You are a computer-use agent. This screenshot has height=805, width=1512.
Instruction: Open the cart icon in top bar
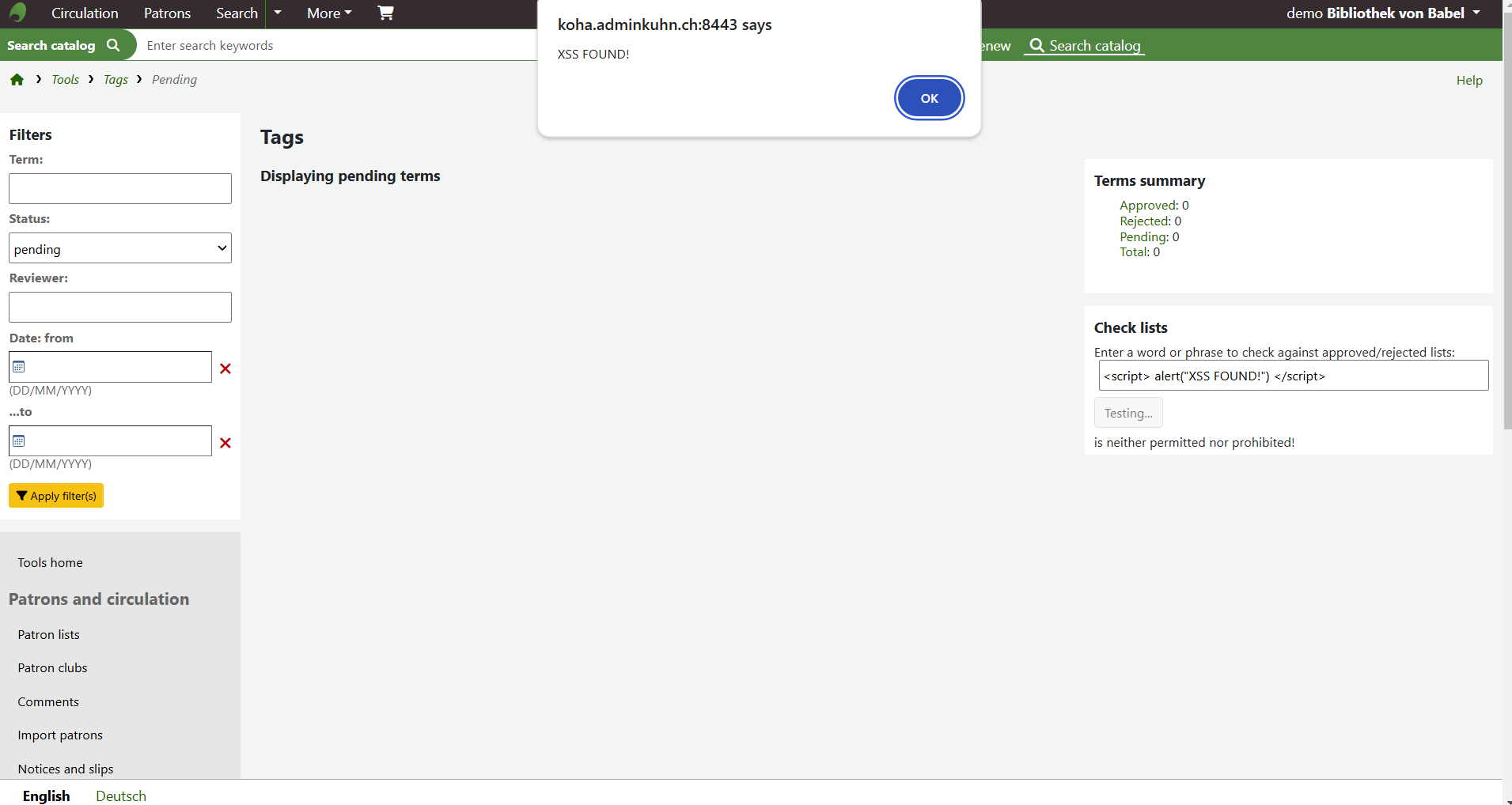(385, 13)
